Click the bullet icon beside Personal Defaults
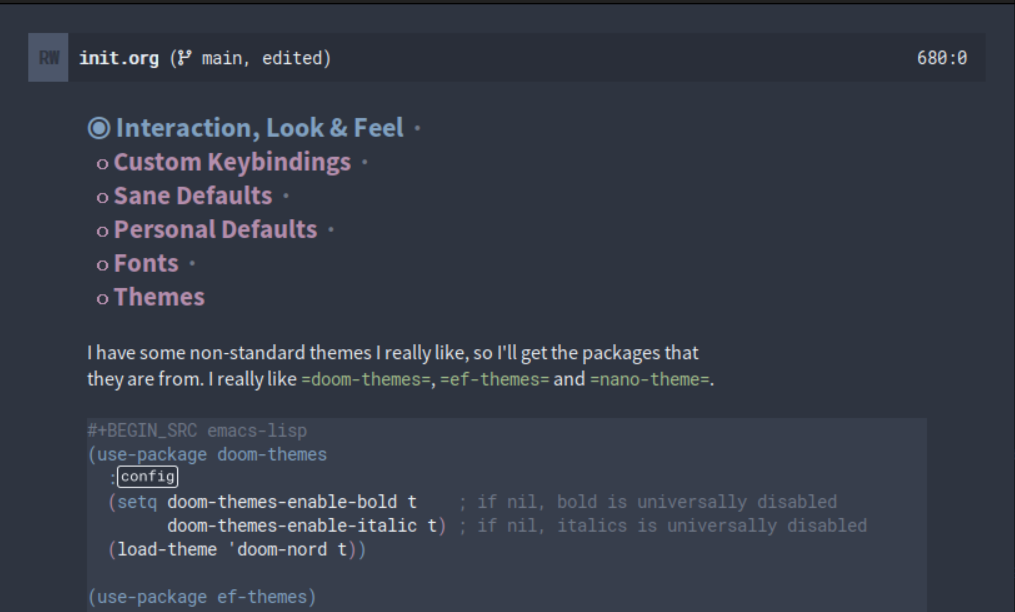 [103, 229]
